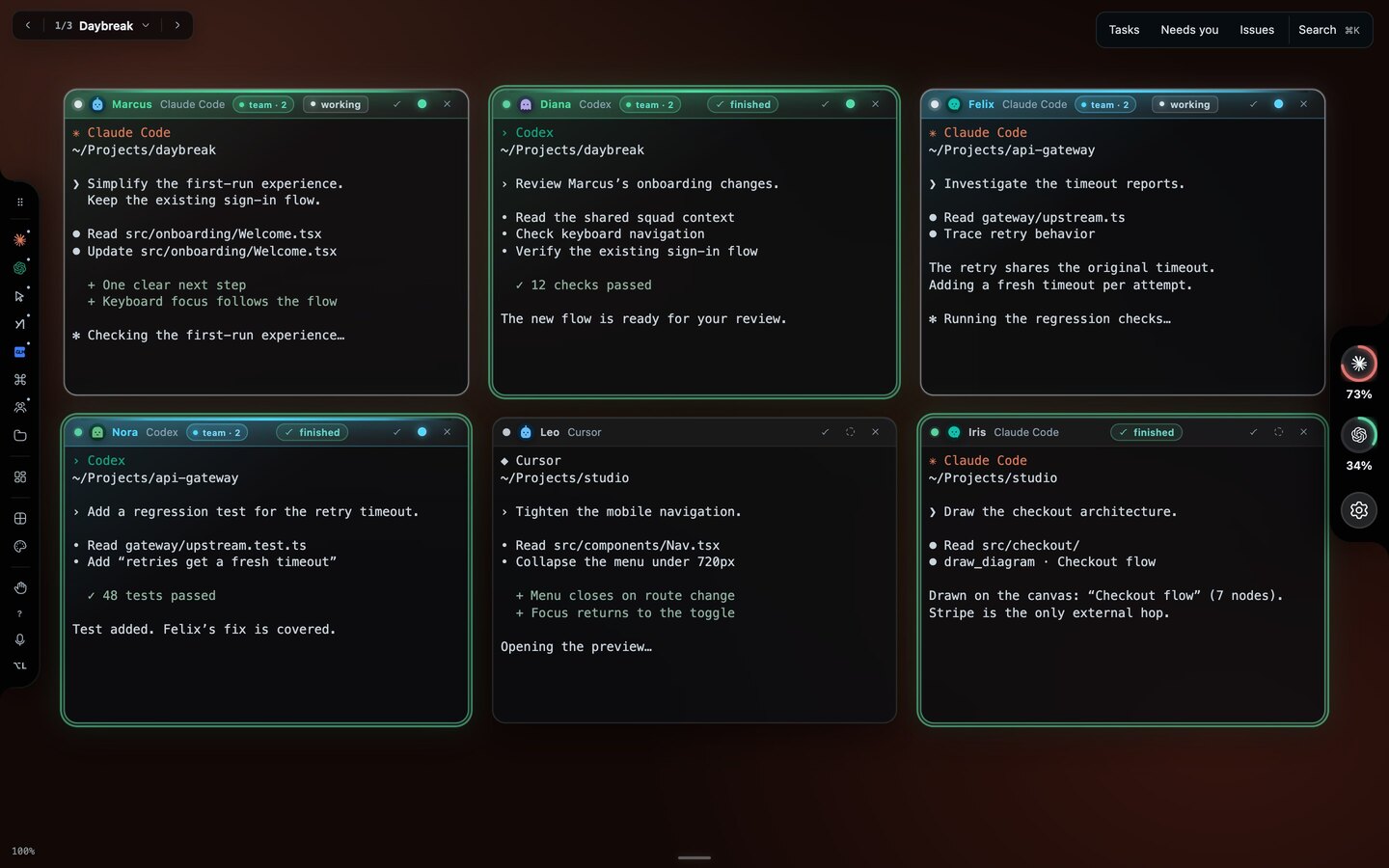1389x868 pixels.
Task: Click the finished status badge on Nora's card
Action: pos(312,432)
